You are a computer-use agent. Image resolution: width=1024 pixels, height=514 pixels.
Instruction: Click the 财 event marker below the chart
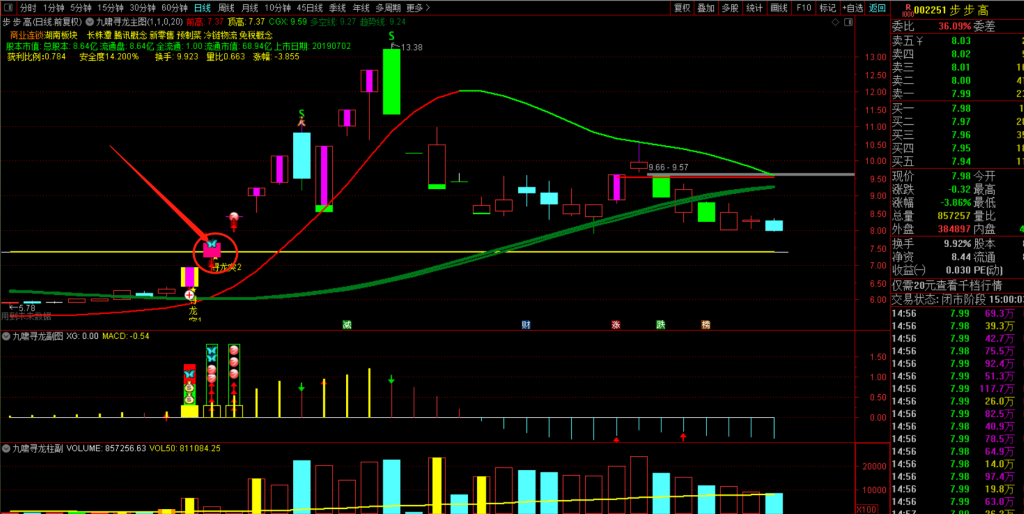point(525,325)
